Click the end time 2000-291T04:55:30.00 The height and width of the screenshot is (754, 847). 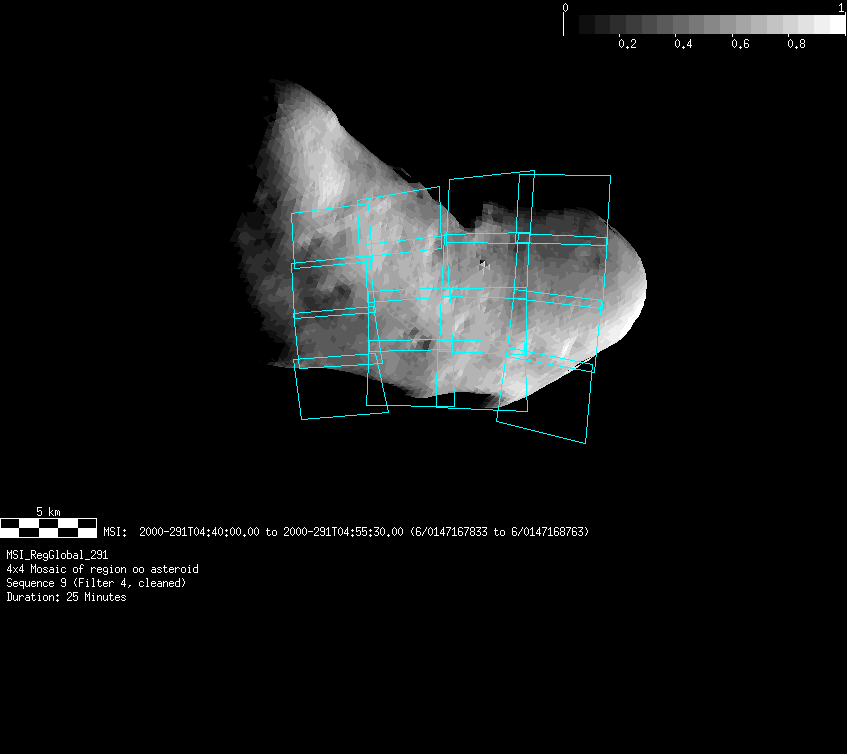343,532
